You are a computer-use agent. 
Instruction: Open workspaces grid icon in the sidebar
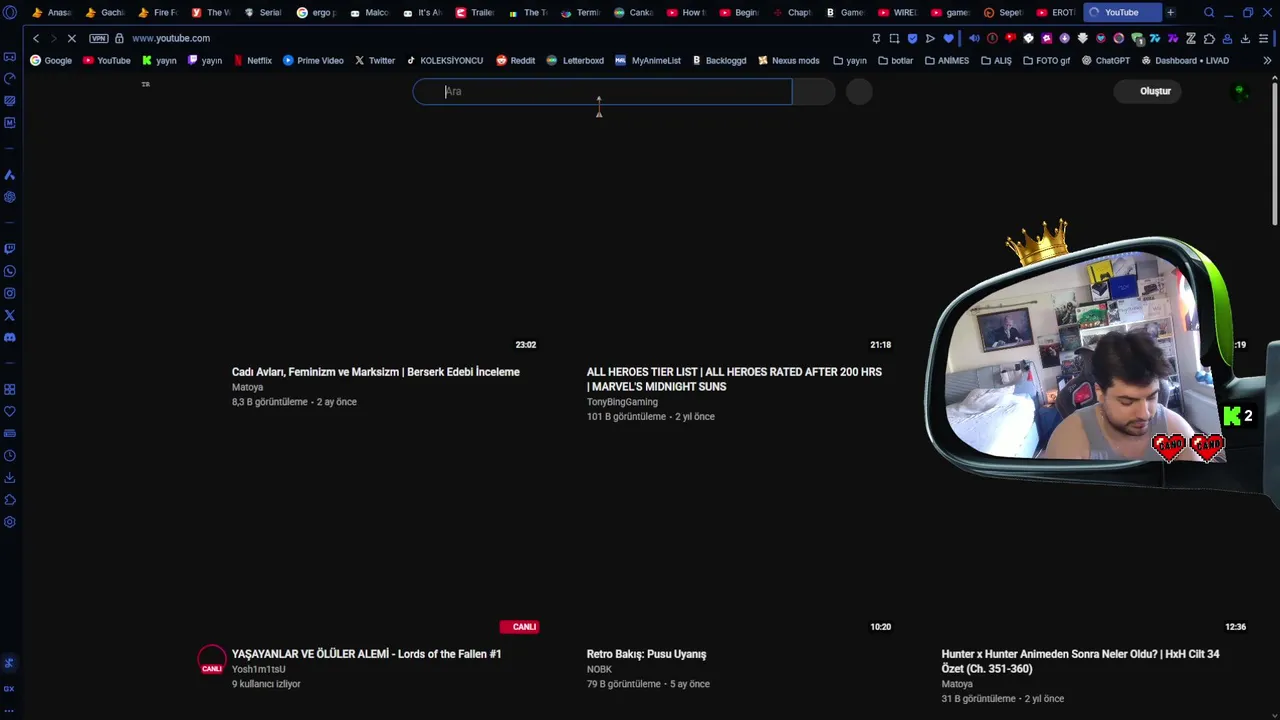click(x=10, y=389)
